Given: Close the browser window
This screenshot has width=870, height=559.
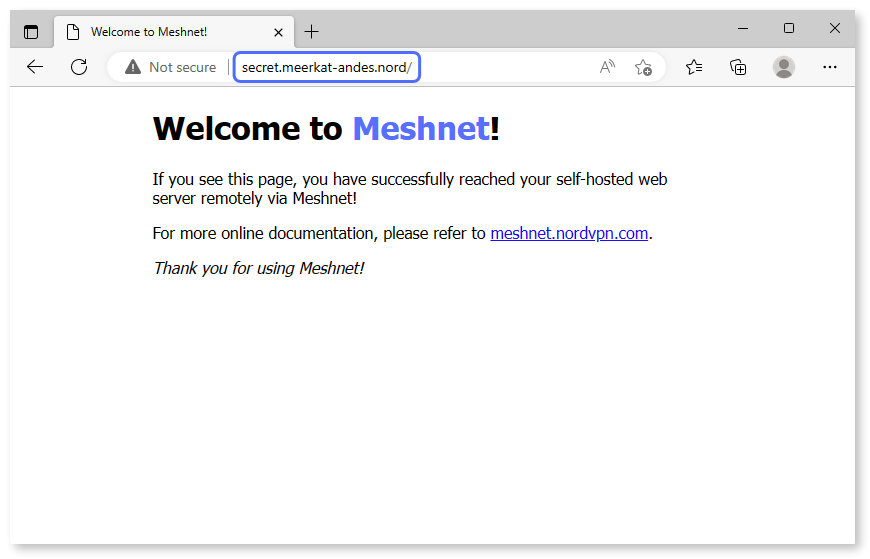Looking at the screenshot, I should pyautogui.click(x=834, y=28).
